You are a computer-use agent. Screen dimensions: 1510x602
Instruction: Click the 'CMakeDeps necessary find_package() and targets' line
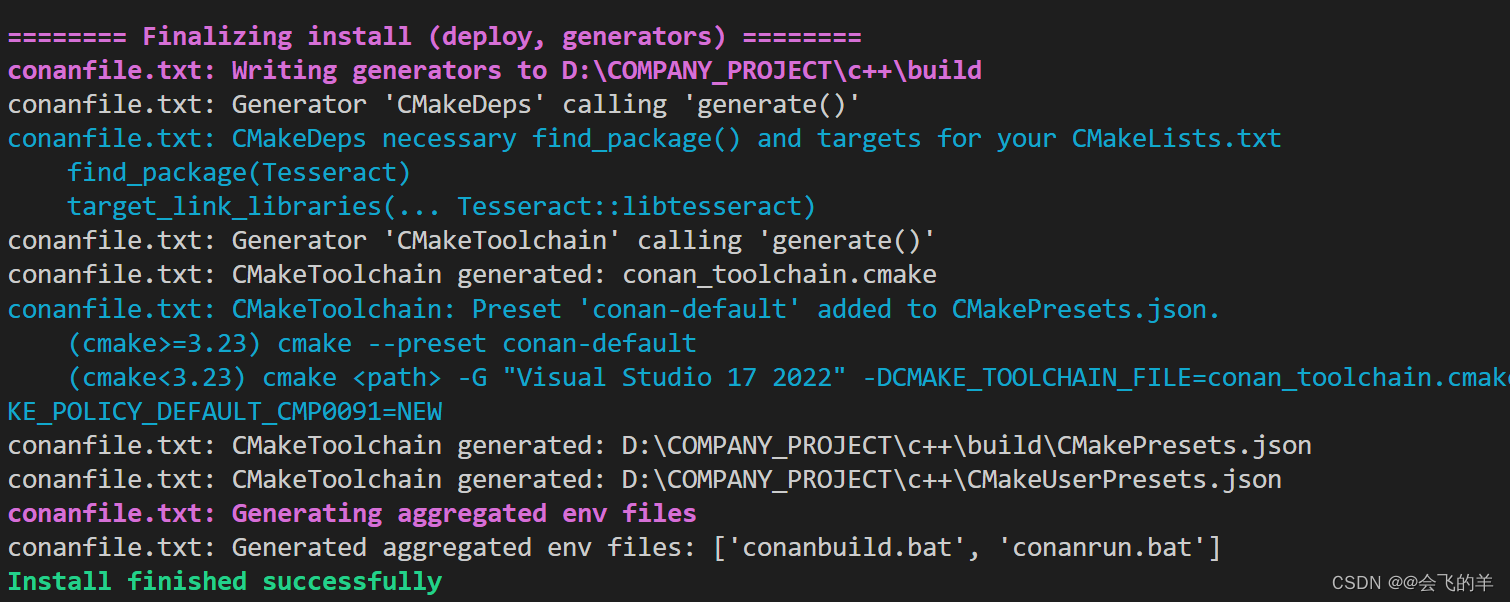point(645,139)
